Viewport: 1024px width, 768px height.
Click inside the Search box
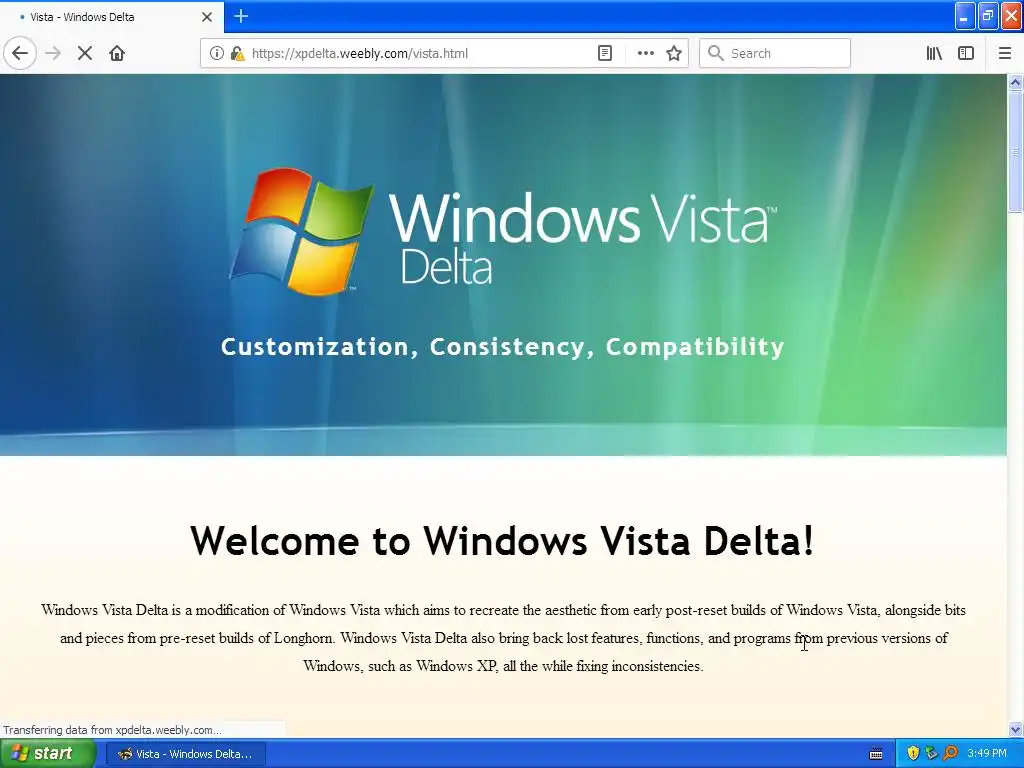point(775,54)
